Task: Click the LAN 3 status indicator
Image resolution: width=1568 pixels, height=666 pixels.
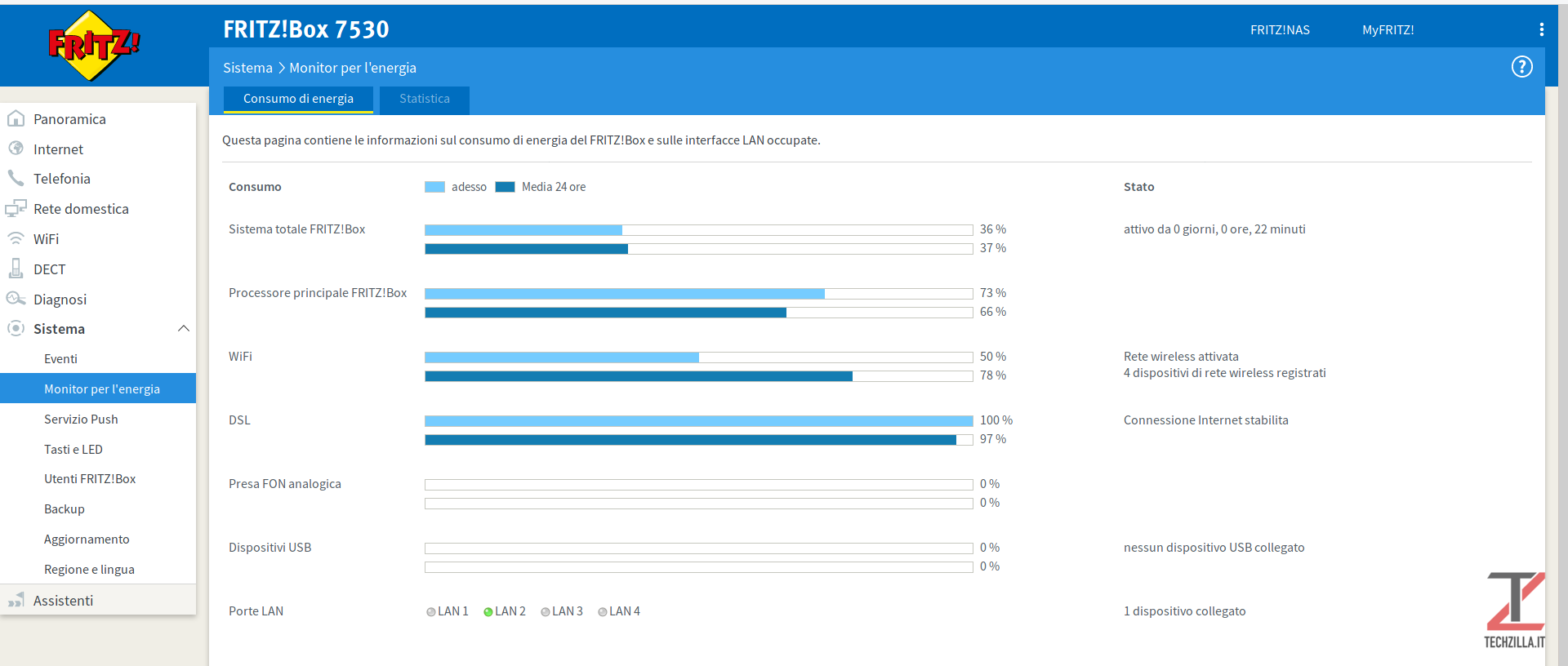Action: click(545, 612)
